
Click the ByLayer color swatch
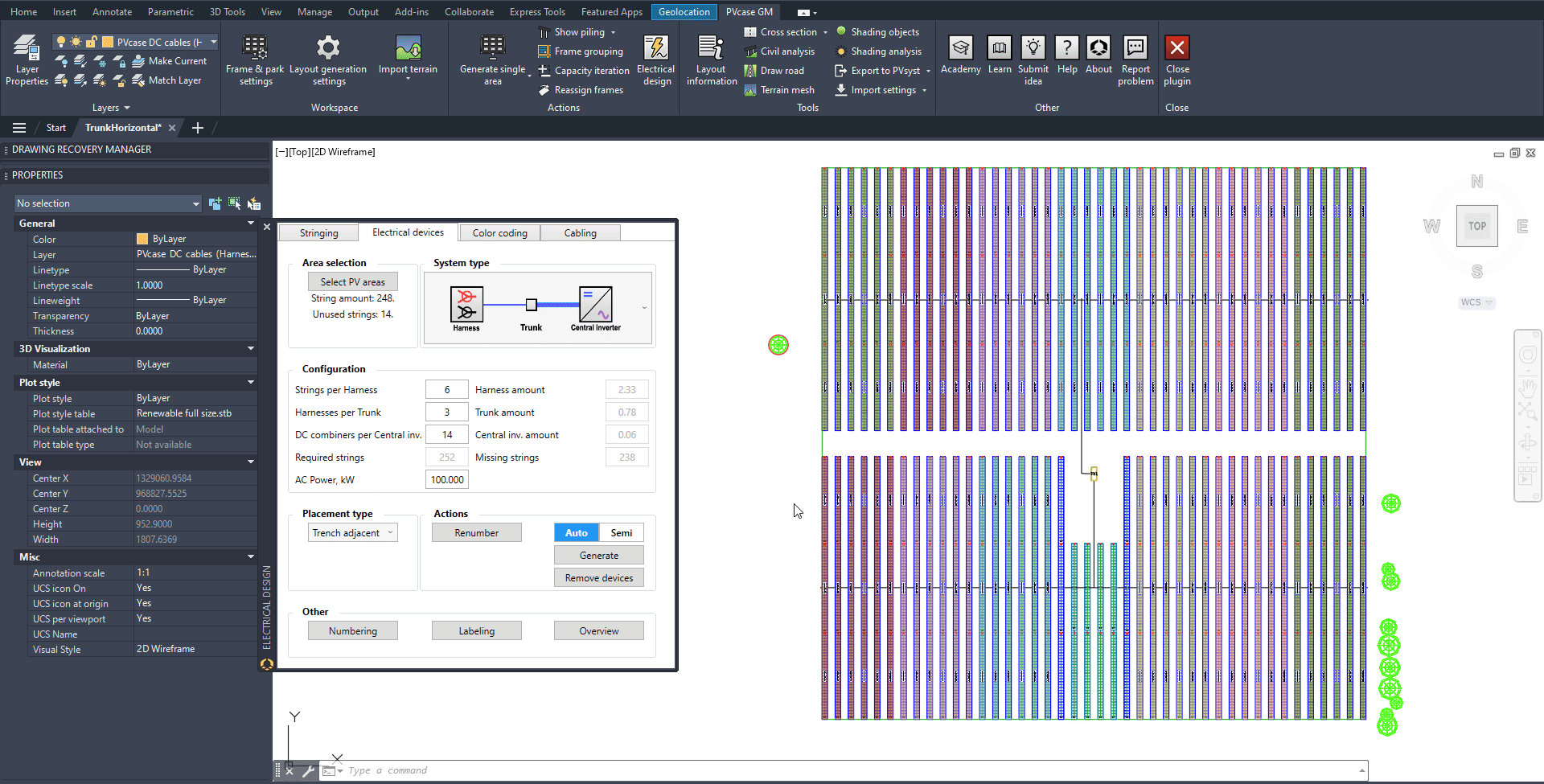tap(142, 239)
